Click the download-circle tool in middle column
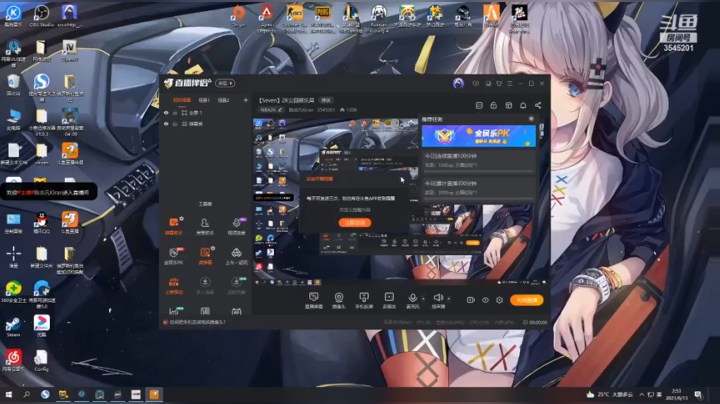 205,285
